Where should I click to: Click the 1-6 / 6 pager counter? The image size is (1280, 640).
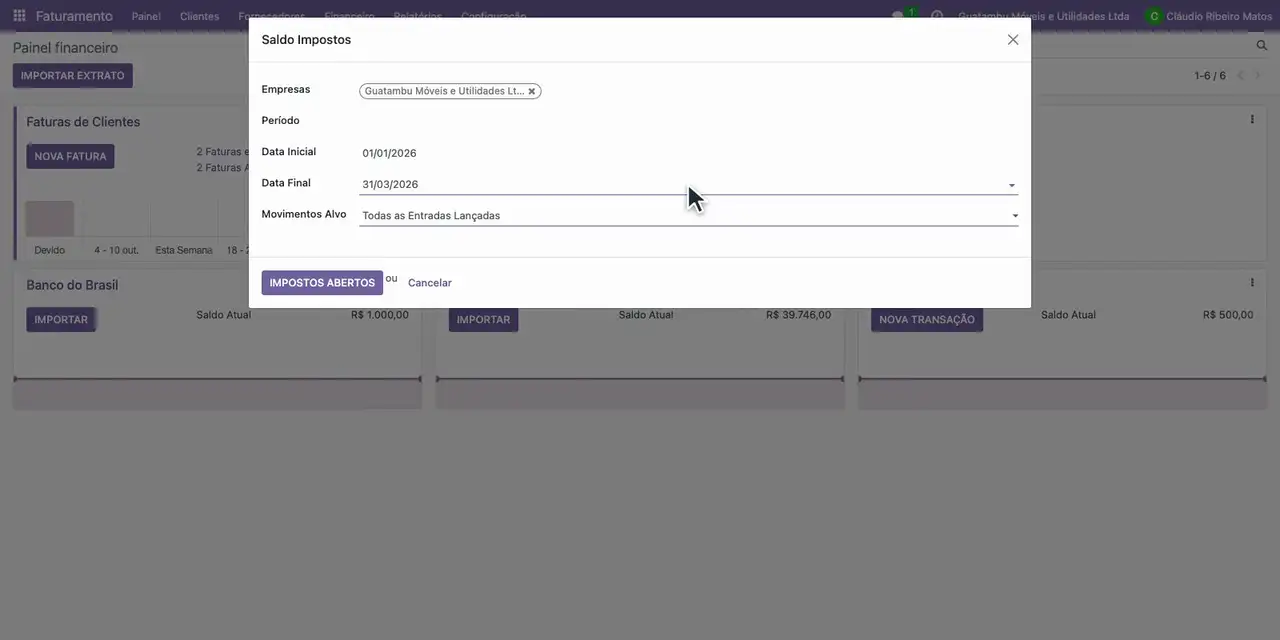click(x=1210, y=76)
